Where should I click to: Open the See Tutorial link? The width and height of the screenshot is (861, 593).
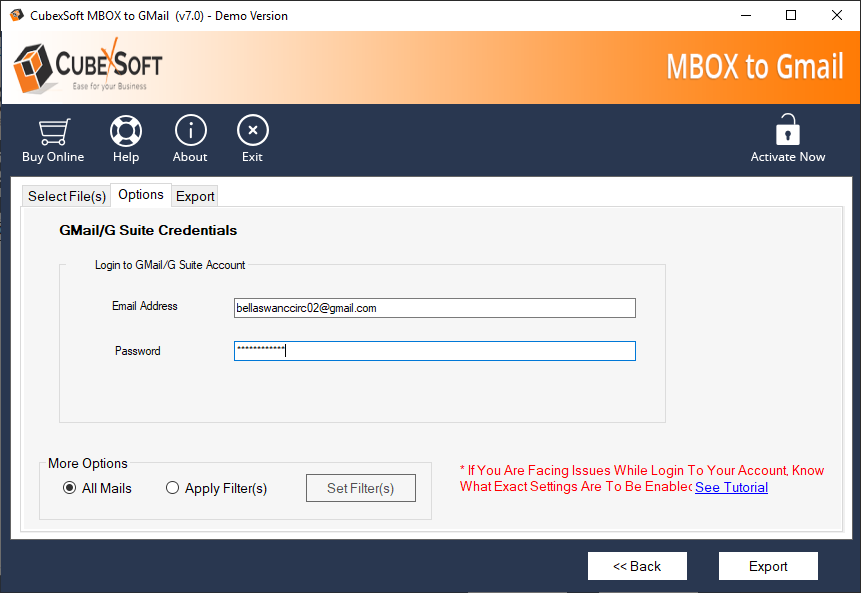(x=731, y=488)
